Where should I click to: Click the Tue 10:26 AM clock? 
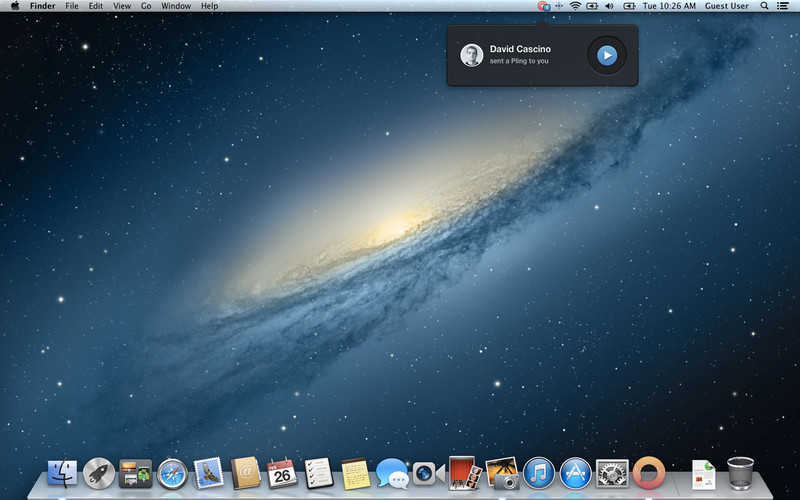pos(669,6)
